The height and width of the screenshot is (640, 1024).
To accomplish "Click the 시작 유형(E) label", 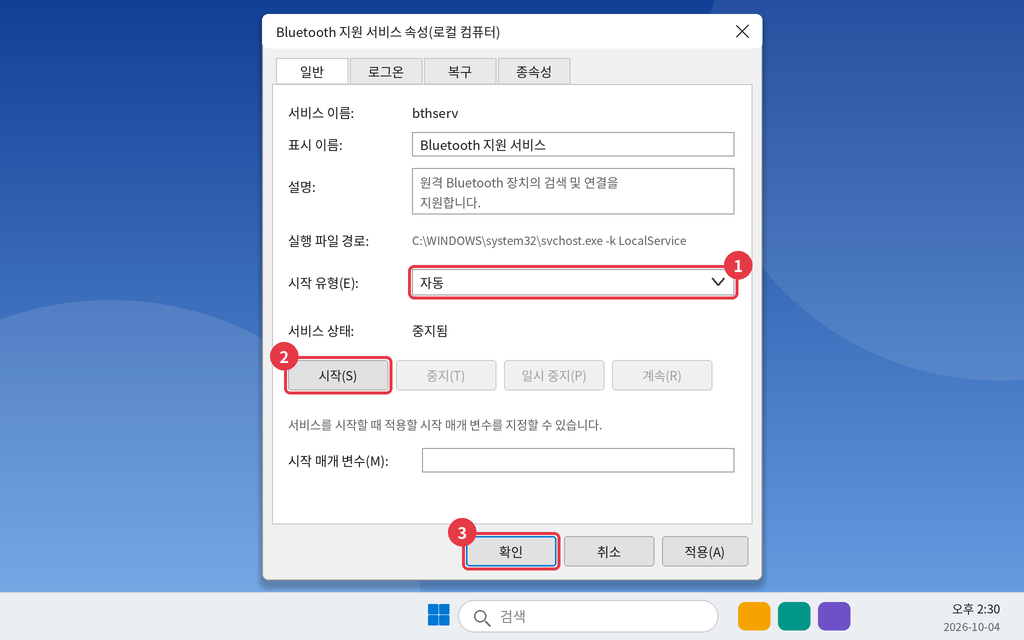I will pyautogui.click(x=323, y=283).
